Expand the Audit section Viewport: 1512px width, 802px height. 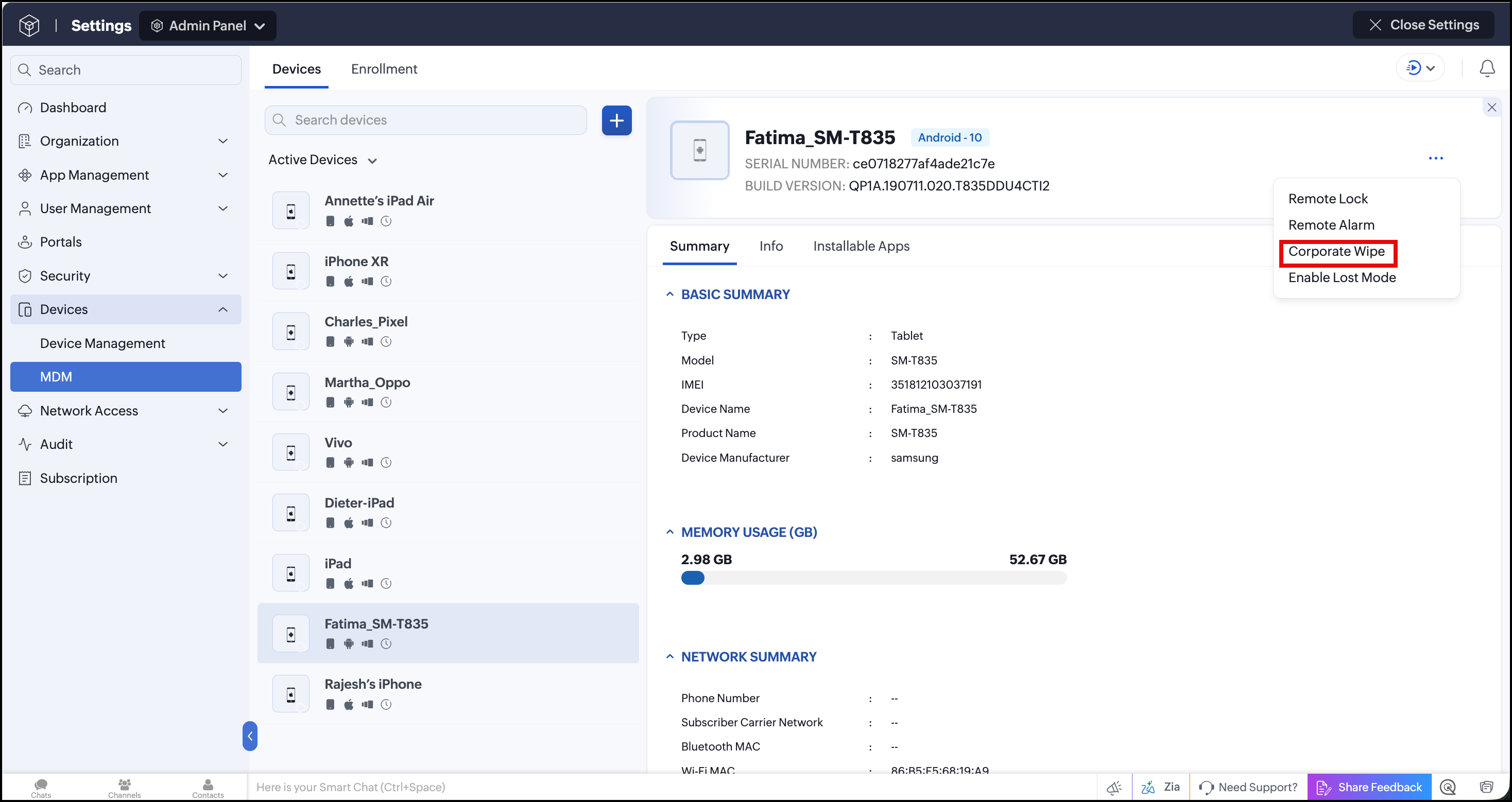coord(223,444)
